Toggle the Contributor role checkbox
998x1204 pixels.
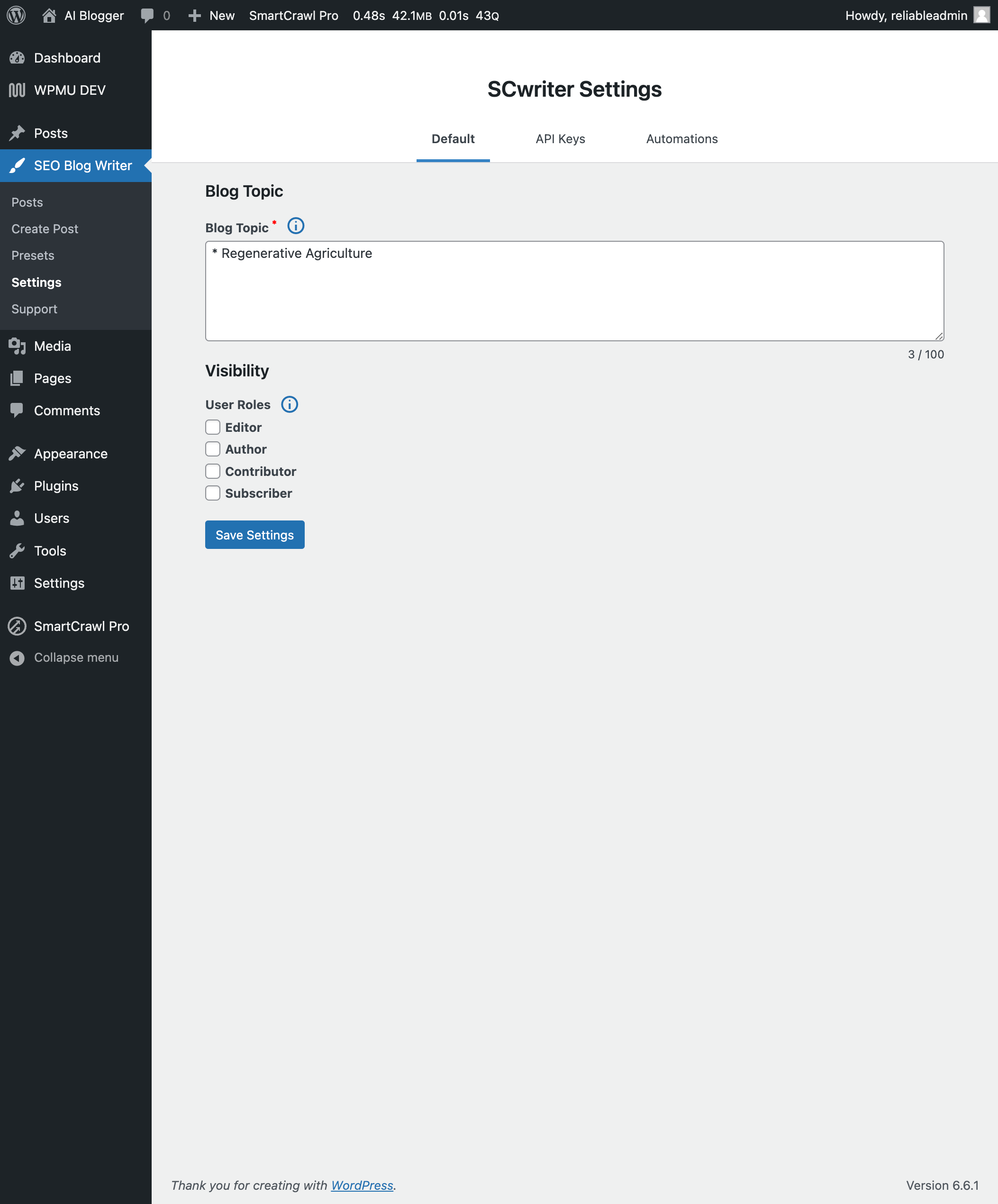[x=213, y=471]
